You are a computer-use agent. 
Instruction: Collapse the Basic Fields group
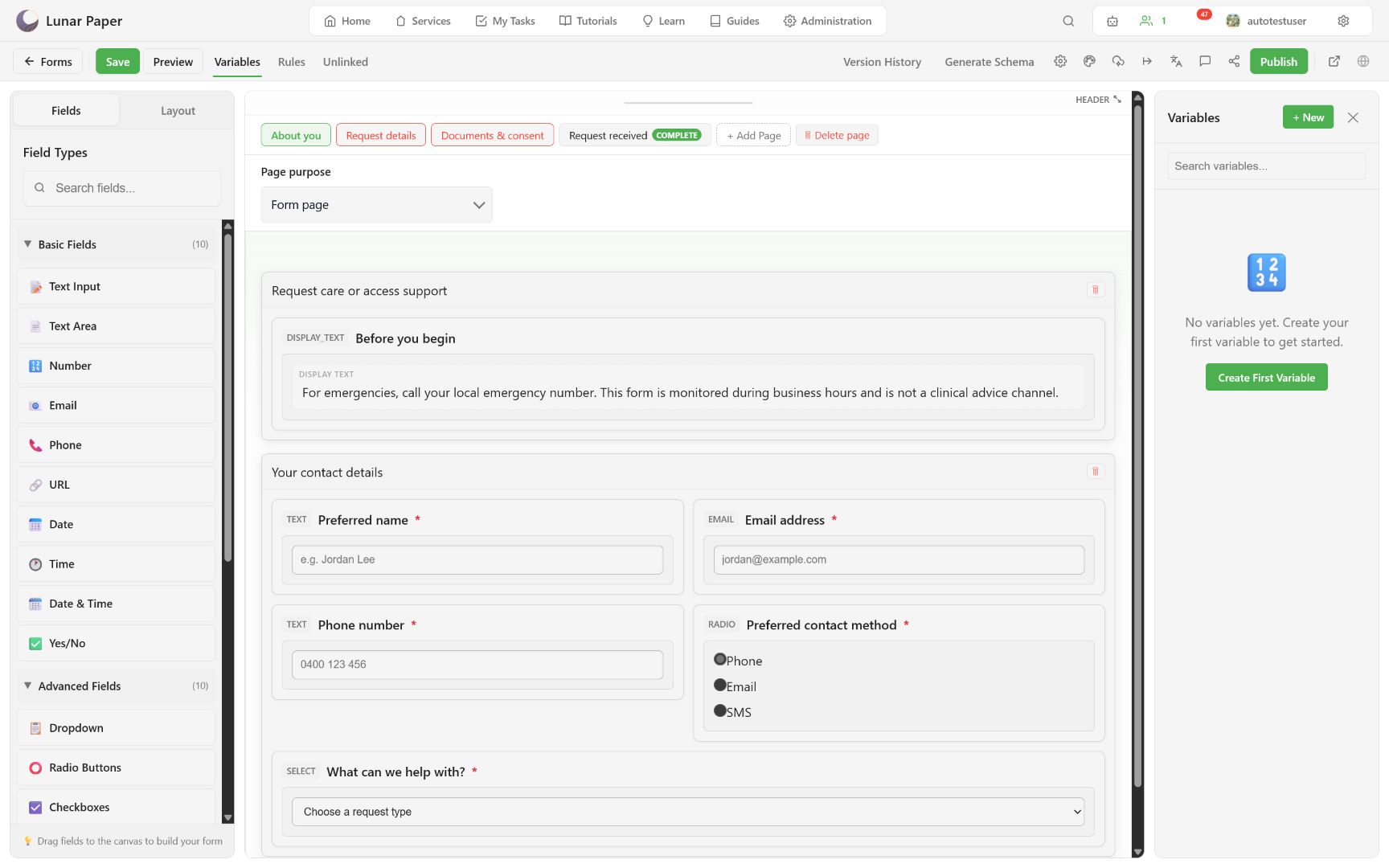(x=116, y=244)
